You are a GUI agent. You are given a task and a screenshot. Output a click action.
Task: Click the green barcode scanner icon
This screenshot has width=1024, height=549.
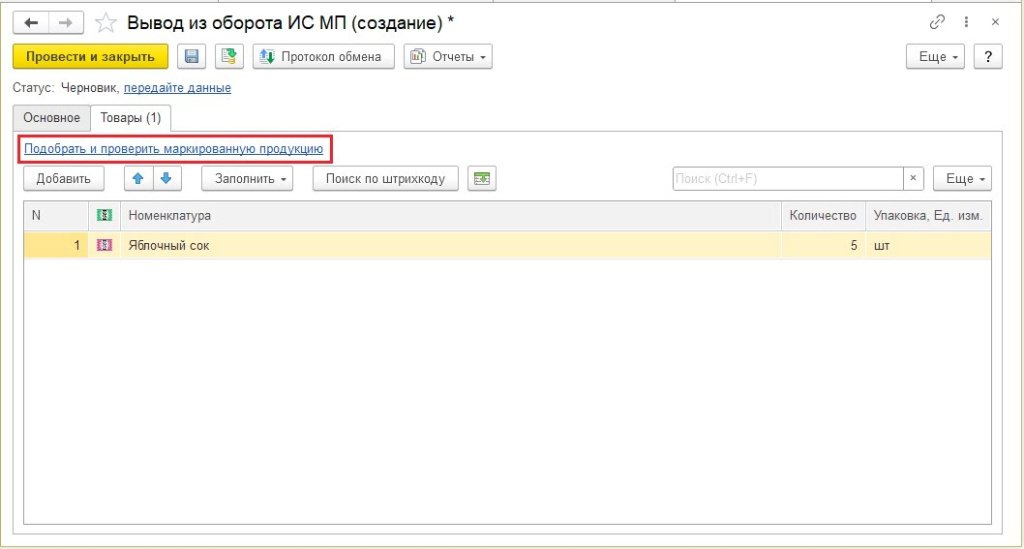[482, 179]
